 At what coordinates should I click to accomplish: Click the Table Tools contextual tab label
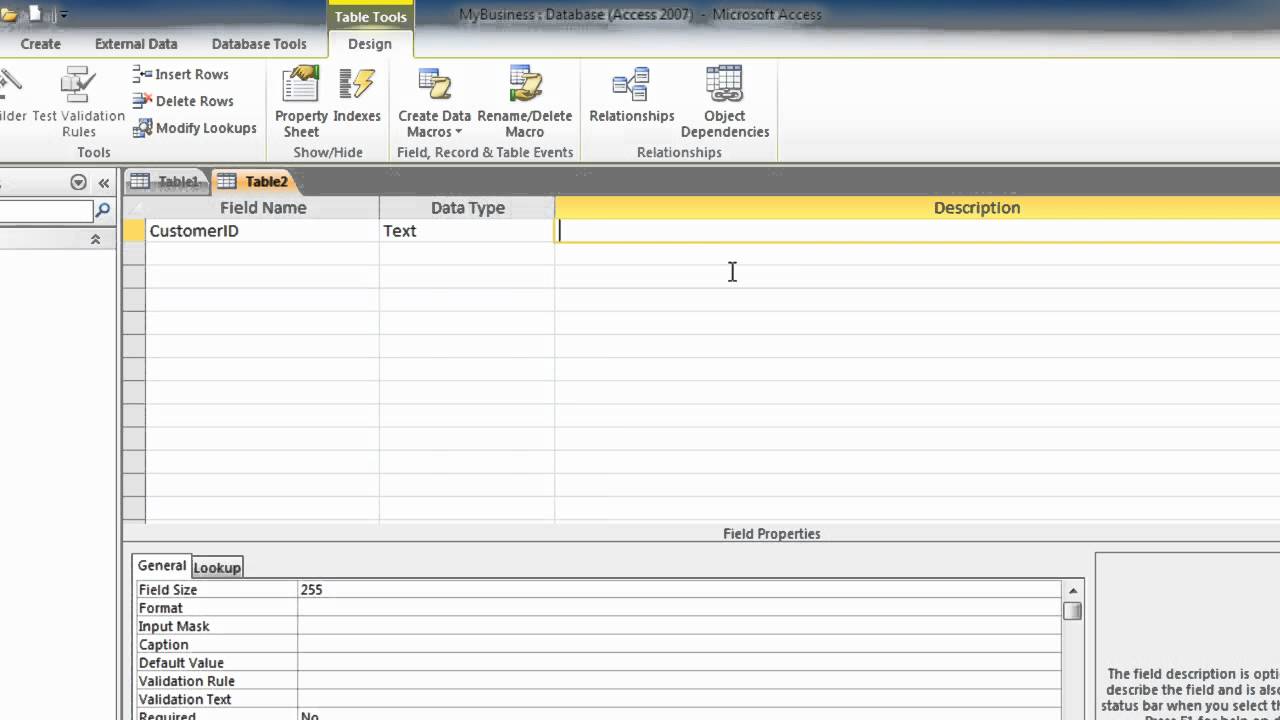[x=370, y=17]
